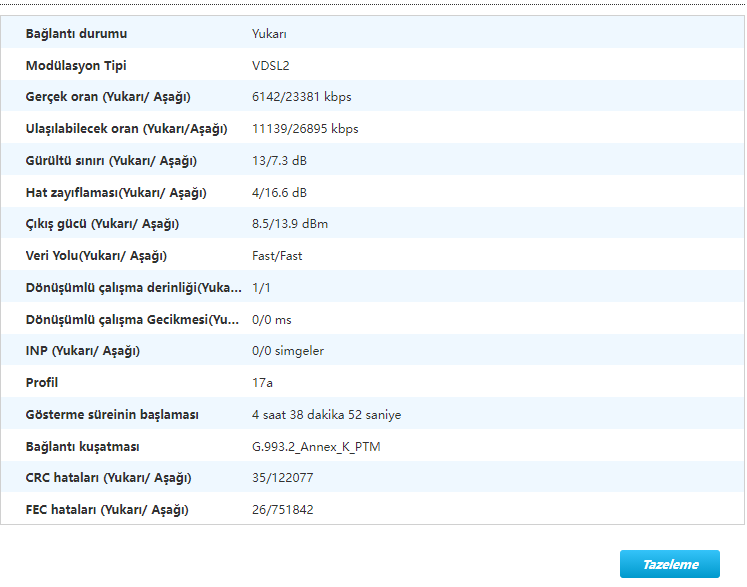Select 'Dönüşümlü çalışma derinliği' label
Viewport: 747px width, 587px height.
[133, 288]
